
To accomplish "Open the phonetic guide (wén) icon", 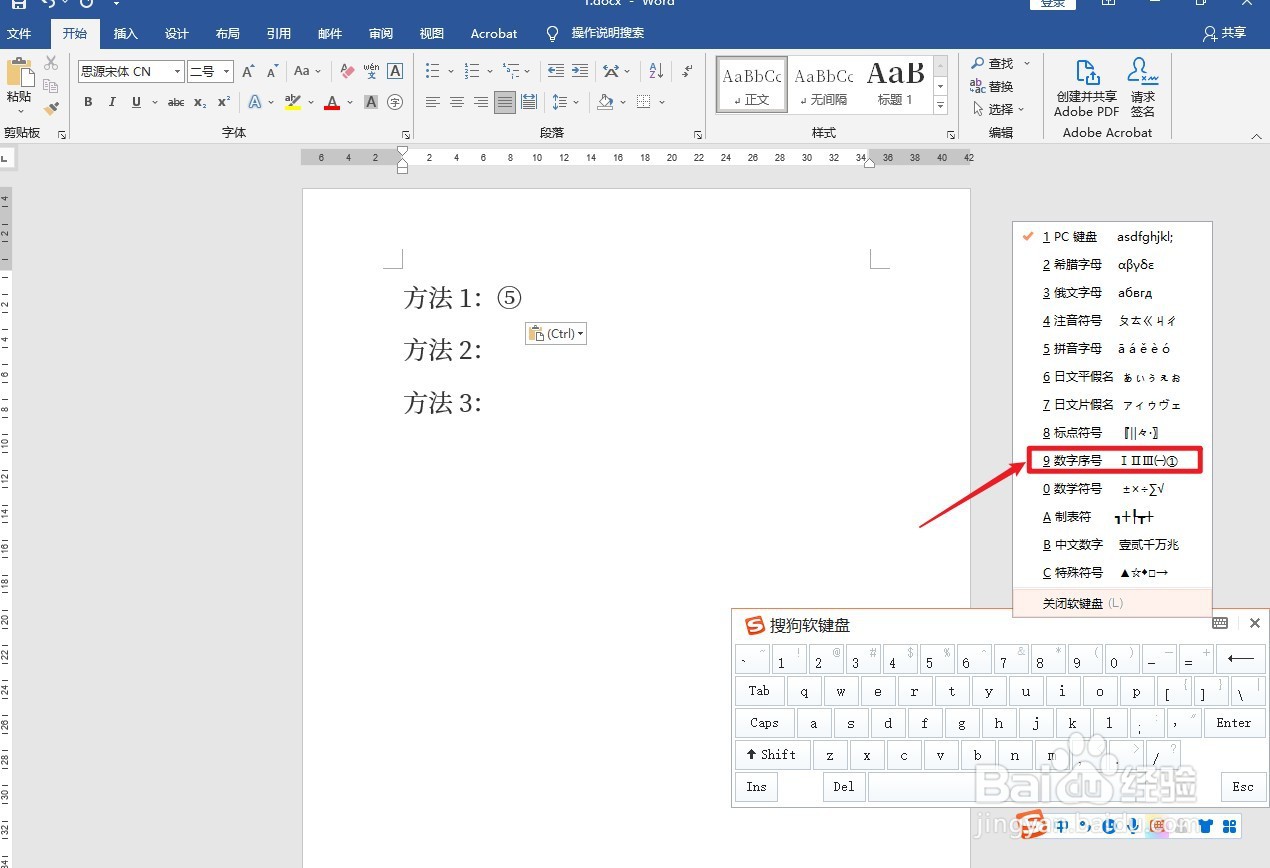I will (x=371, y=71).
